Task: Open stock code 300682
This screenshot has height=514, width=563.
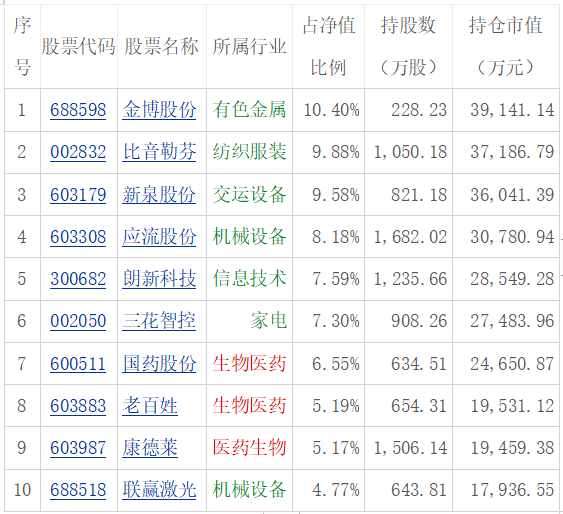Action: (78, 279)
